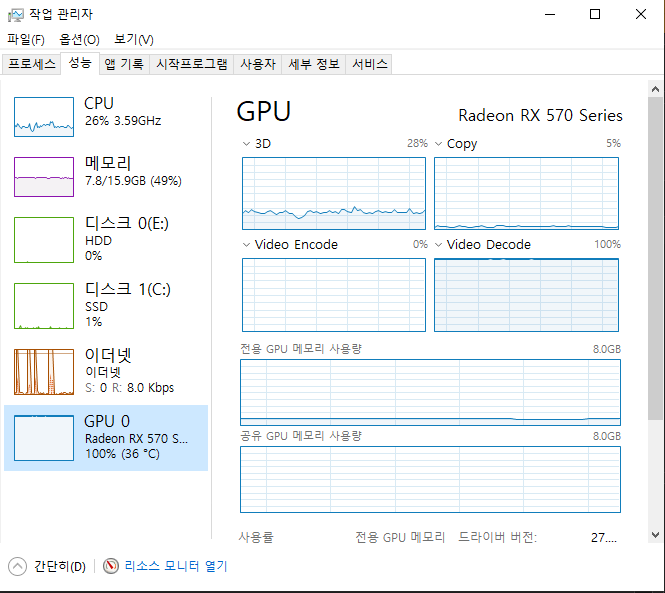Click the Video Decode usage graph
The width and height of the screenshot is (665, 593).
pyautogui.click(x=526, y=295)
